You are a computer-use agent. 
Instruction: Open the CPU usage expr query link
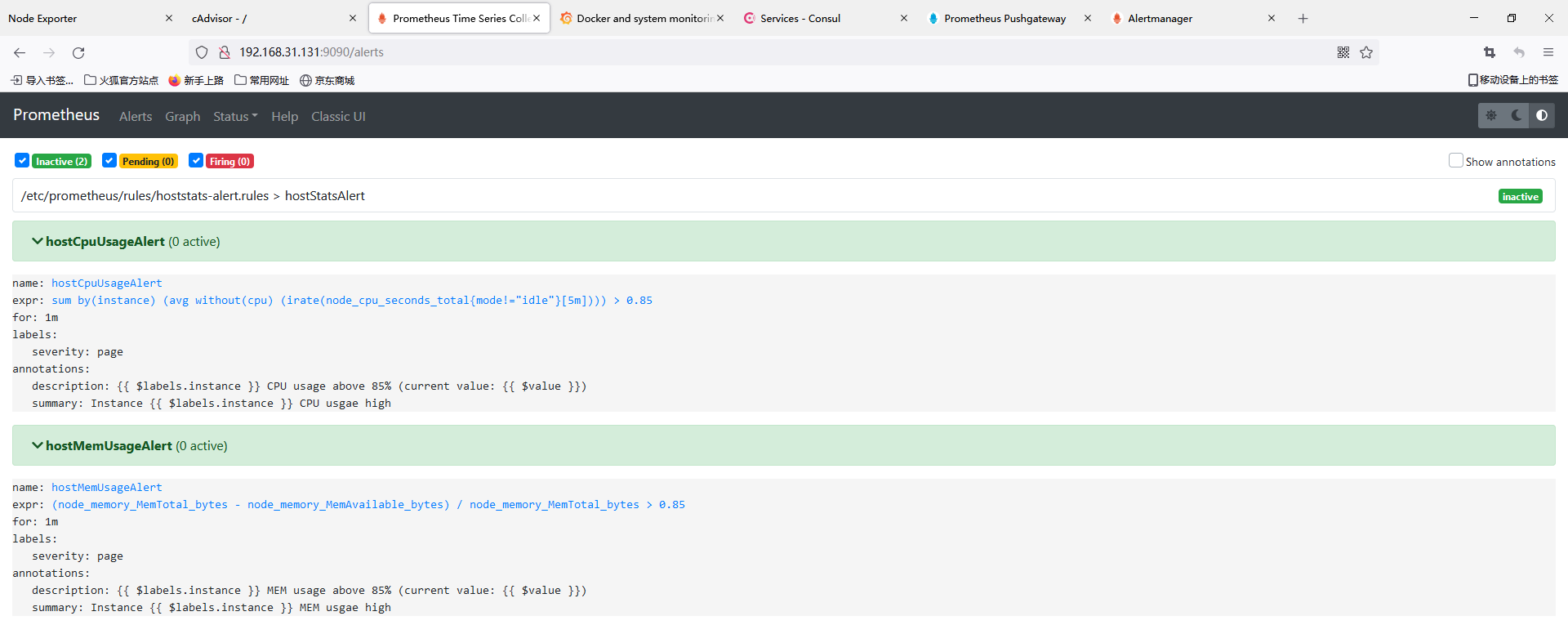pos(352,300)
